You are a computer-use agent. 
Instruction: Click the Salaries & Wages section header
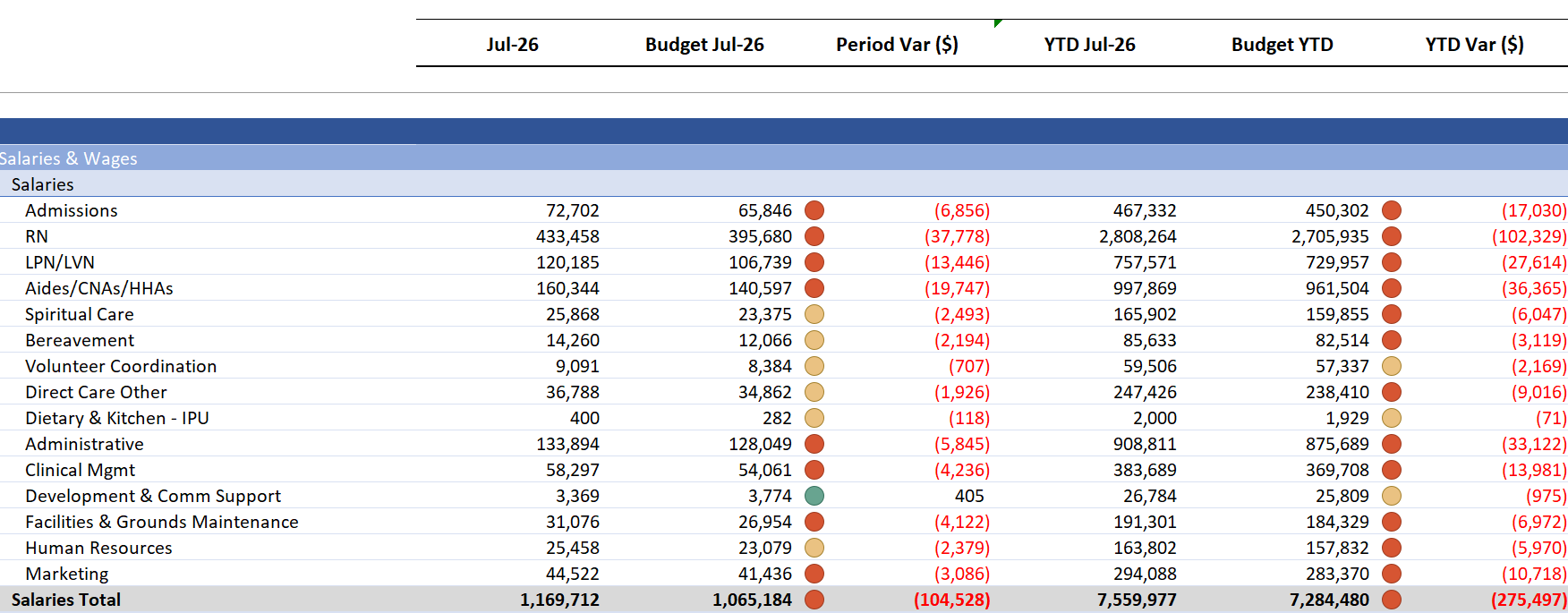[x=68, y=158]
